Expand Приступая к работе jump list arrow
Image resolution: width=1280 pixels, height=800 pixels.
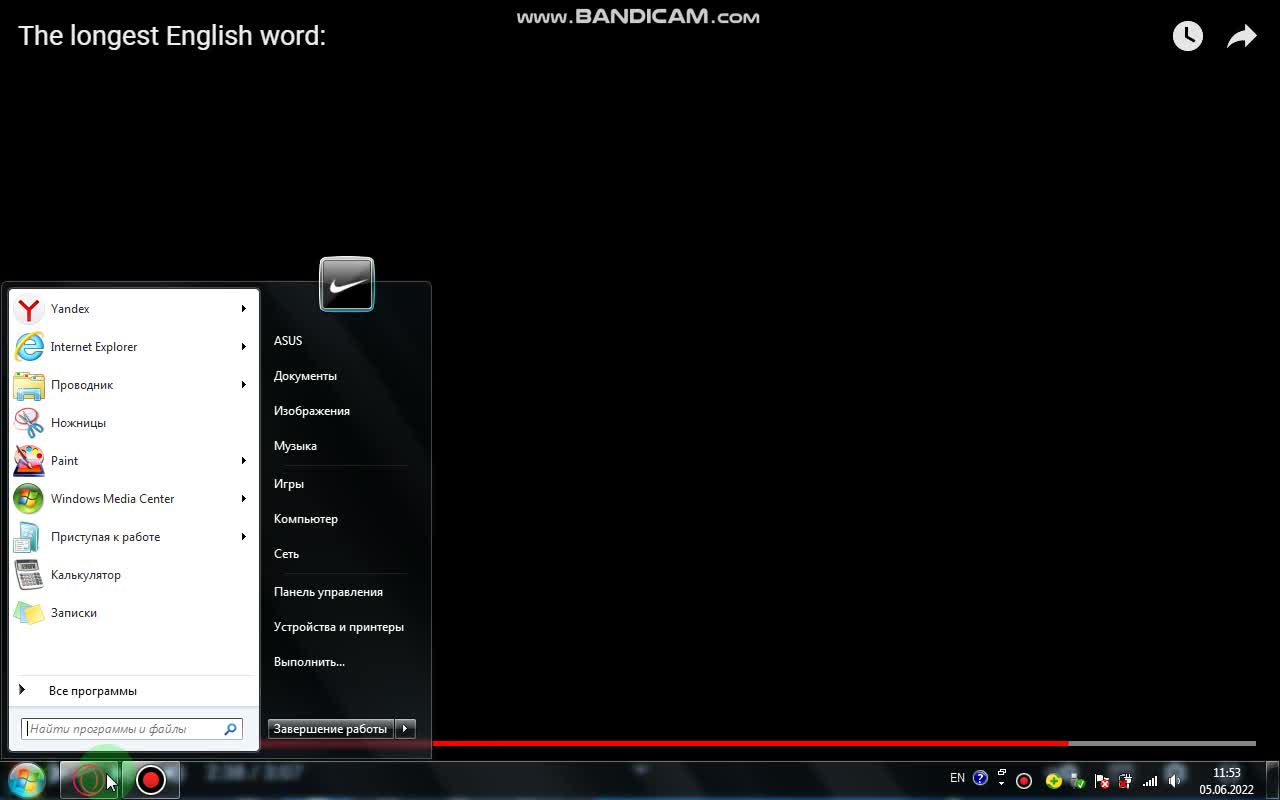tap(243, 537)
